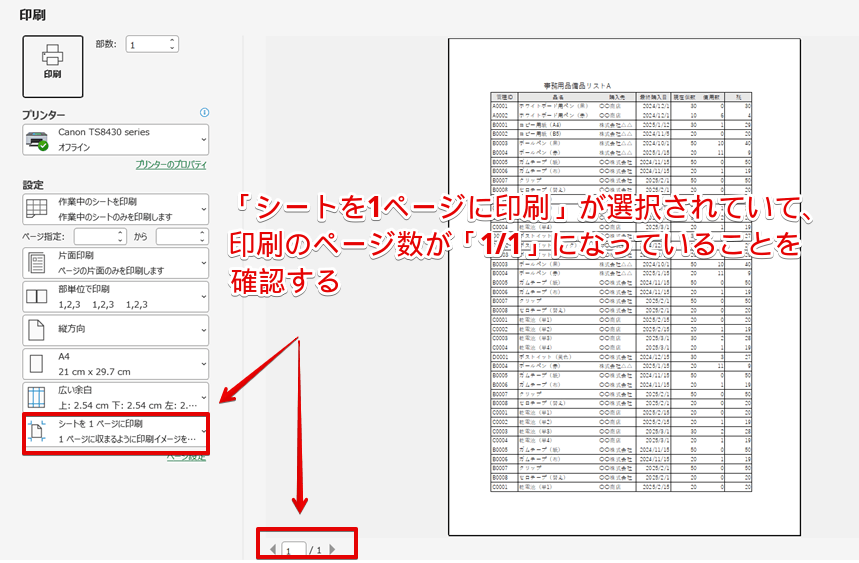Open the プリンターのプロパティ link
This screenshot has height=563, width=859.
(171, 164)
